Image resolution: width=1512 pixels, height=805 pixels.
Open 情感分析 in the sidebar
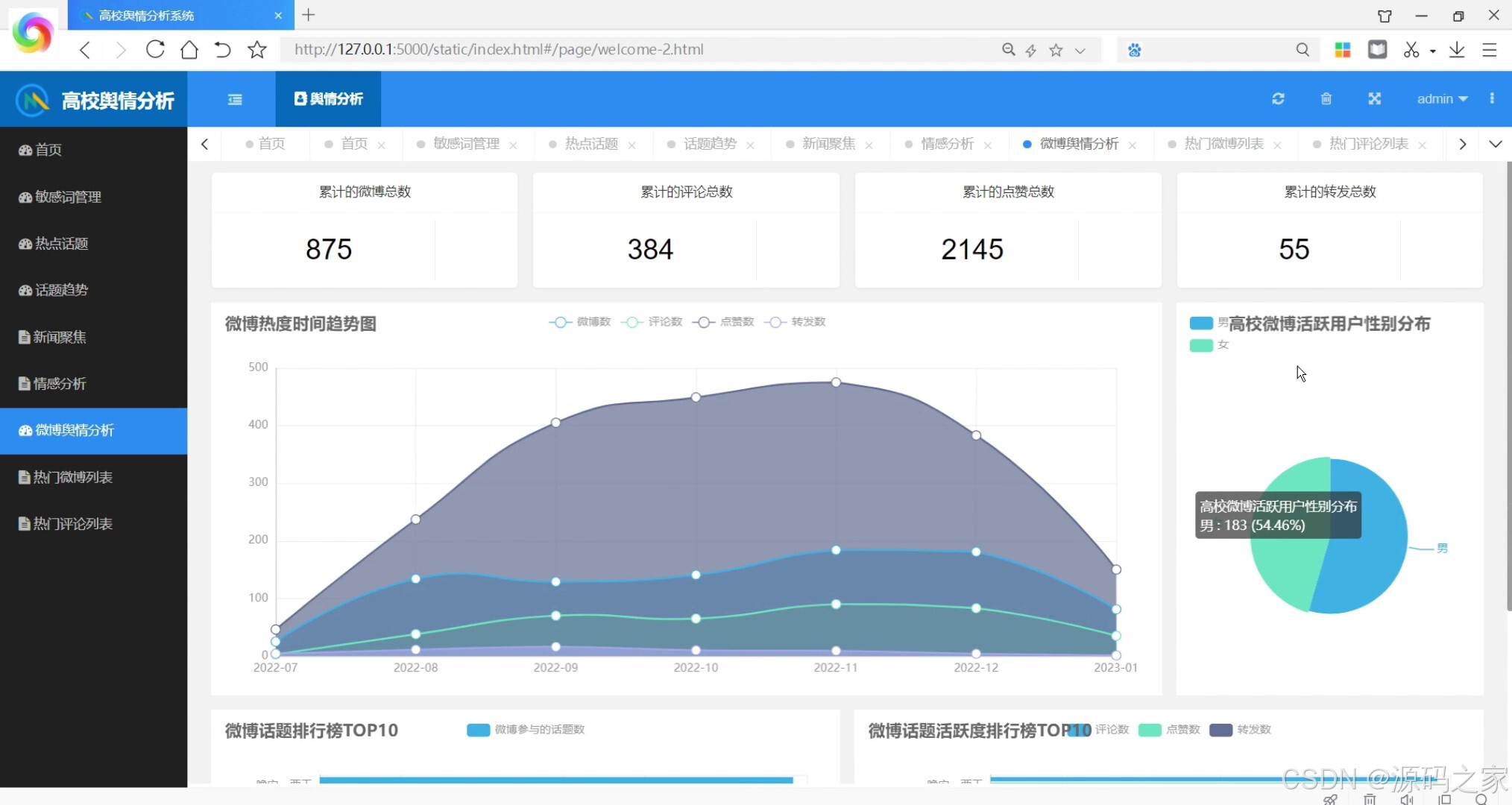click(x=93, y=384)
